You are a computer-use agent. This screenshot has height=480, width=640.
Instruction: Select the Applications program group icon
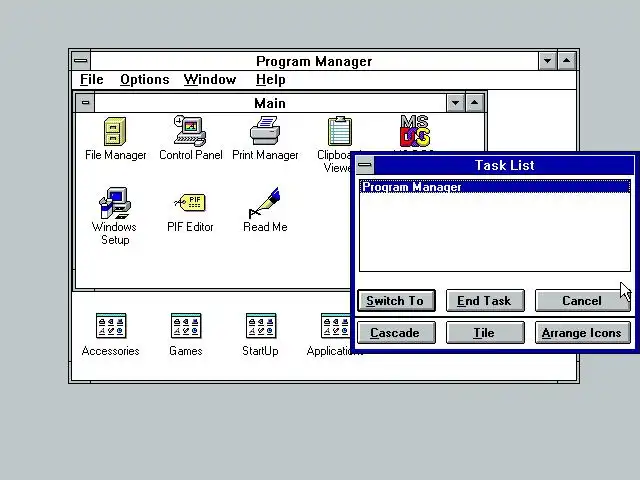pyautogui.click(x=336, y=326)
